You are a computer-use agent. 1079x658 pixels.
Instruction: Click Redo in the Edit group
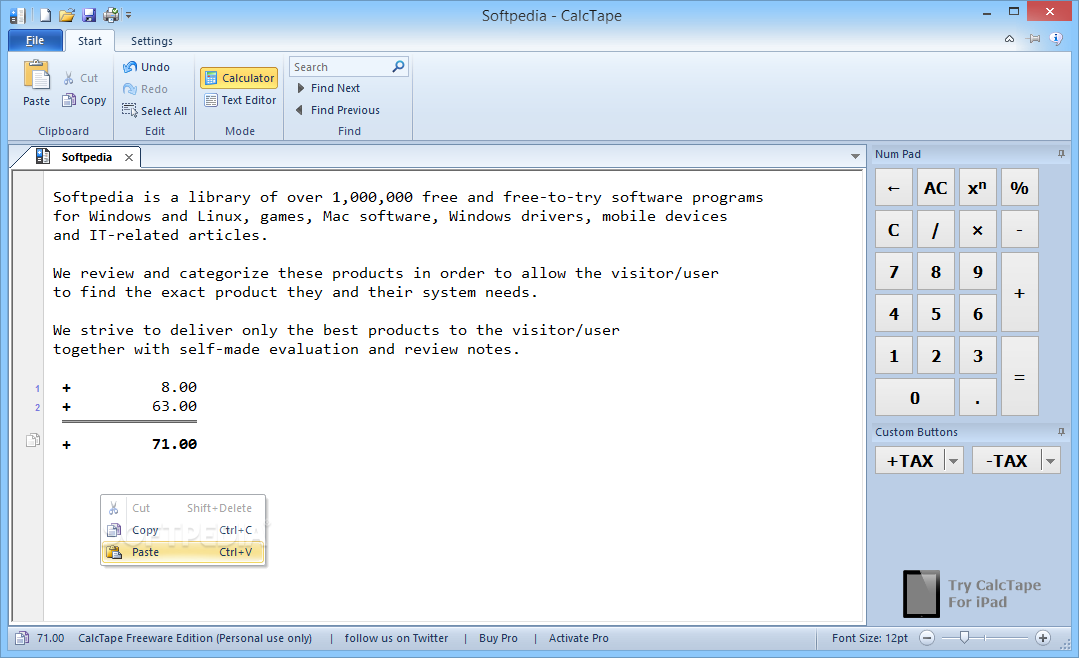coord(145,89)
